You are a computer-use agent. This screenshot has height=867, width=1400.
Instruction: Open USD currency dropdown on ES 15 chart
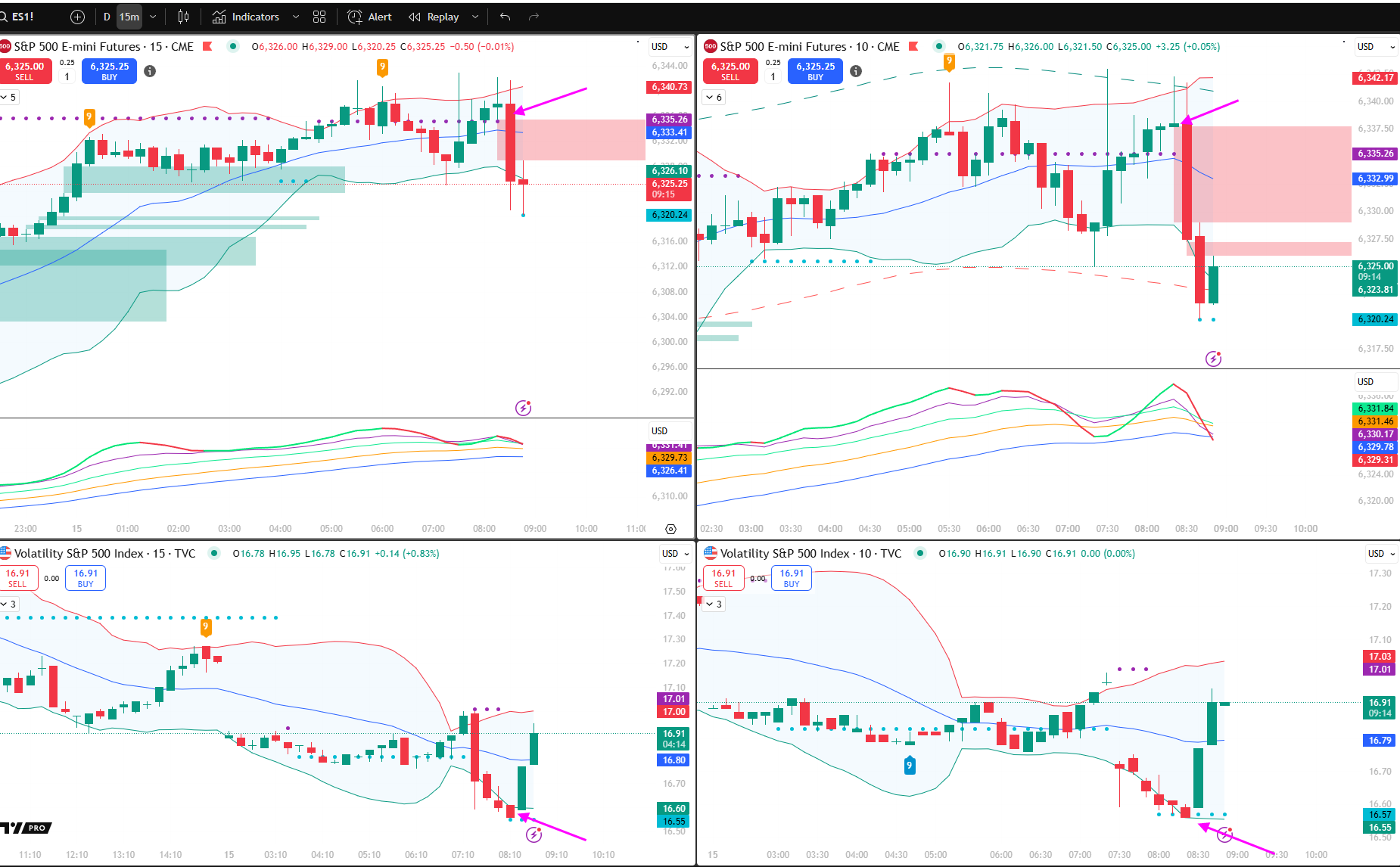pos(670,47)
